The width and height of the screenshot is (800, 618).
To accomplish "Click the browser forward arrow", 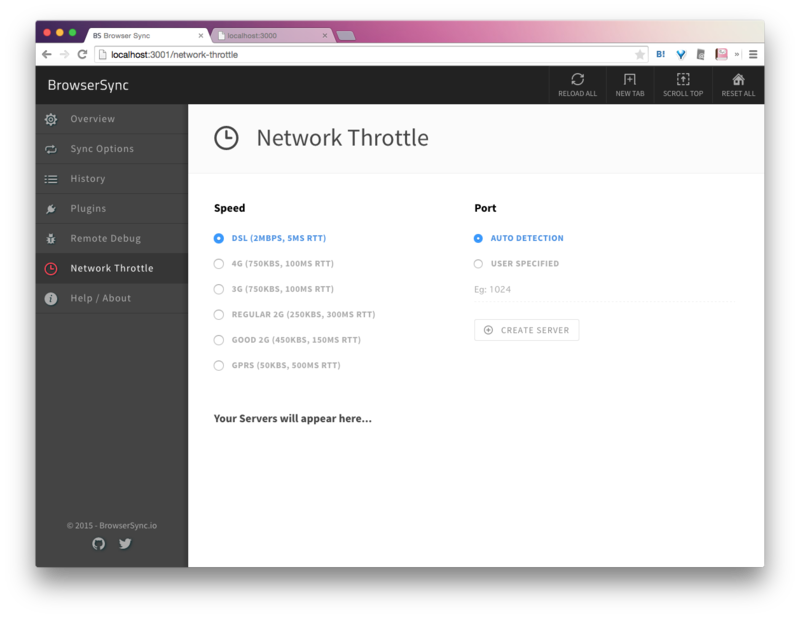I will click(64, 55).
